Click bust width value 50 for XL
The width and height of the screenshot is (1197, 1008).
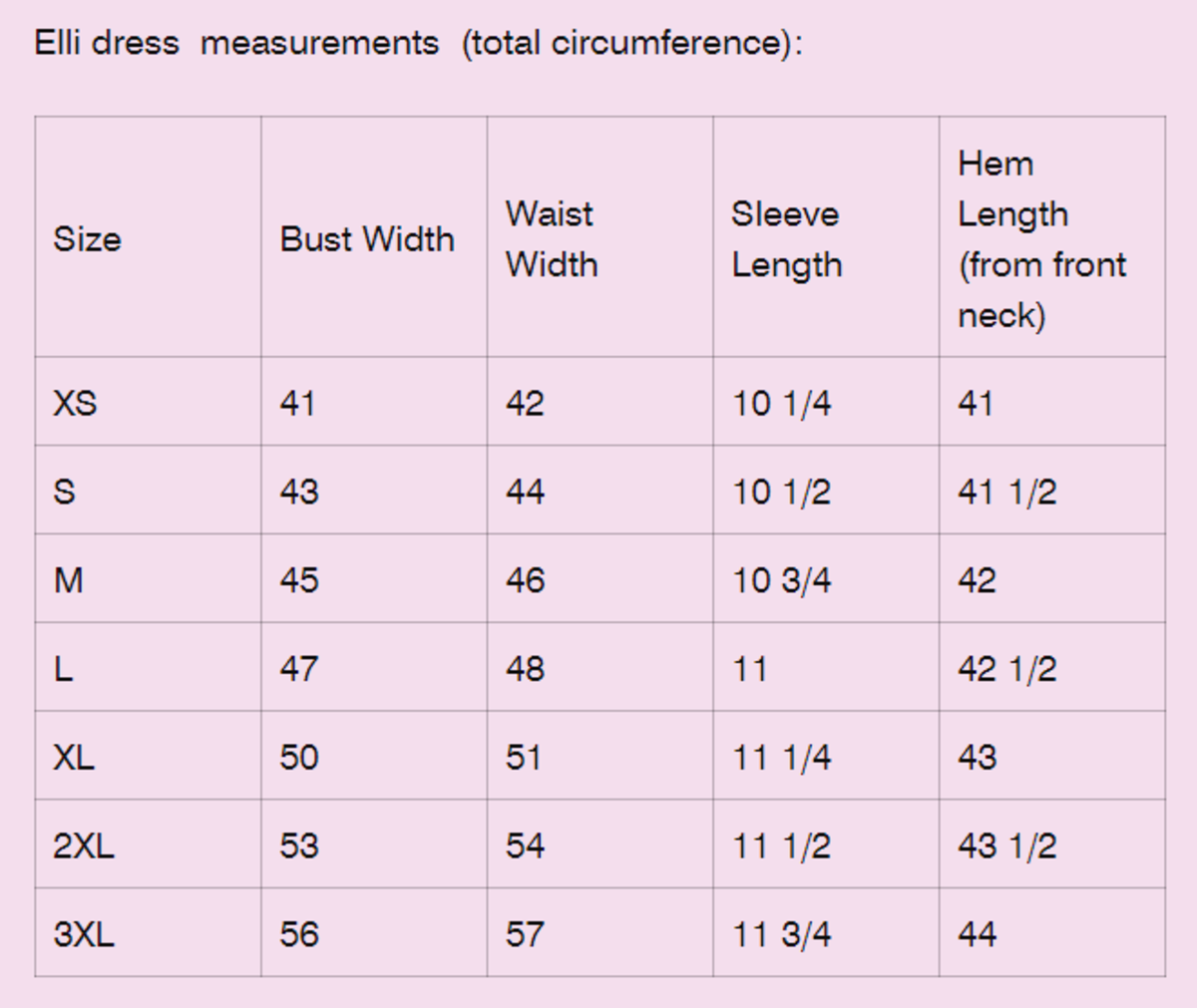click(x=299, y=758)
